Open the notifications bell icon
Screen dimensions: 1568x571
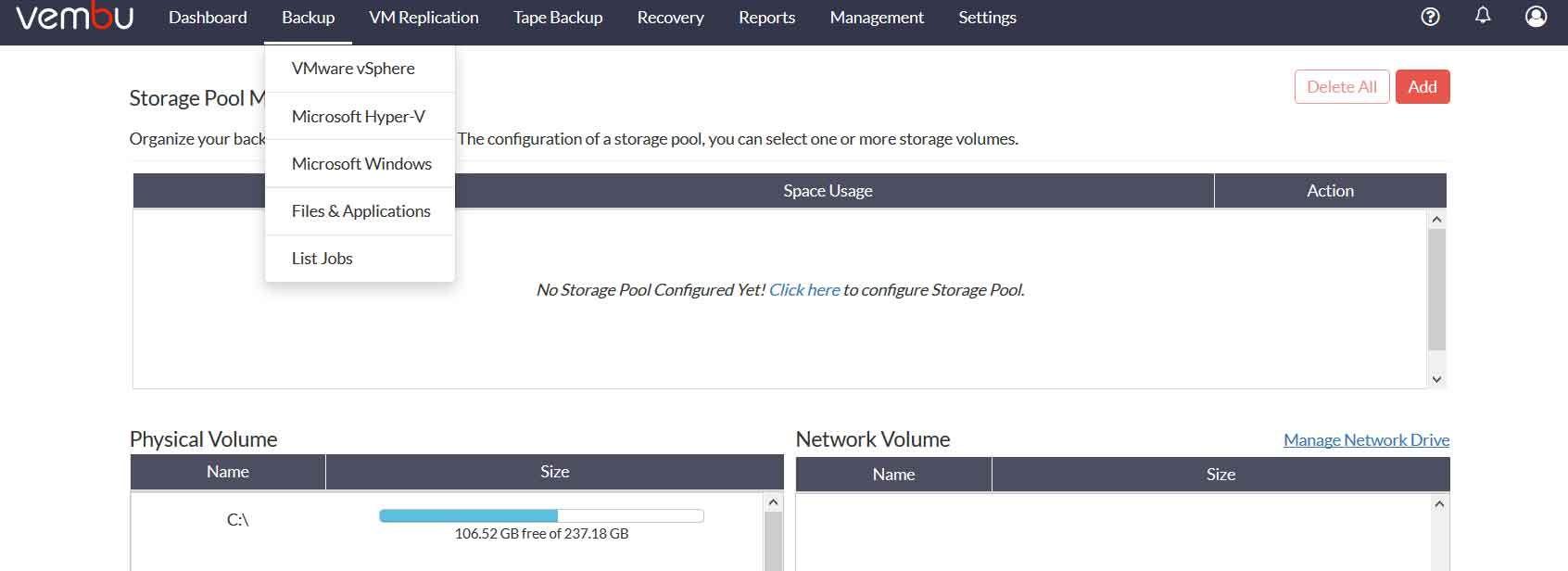pyautogui.click(x=1483, y=16)
